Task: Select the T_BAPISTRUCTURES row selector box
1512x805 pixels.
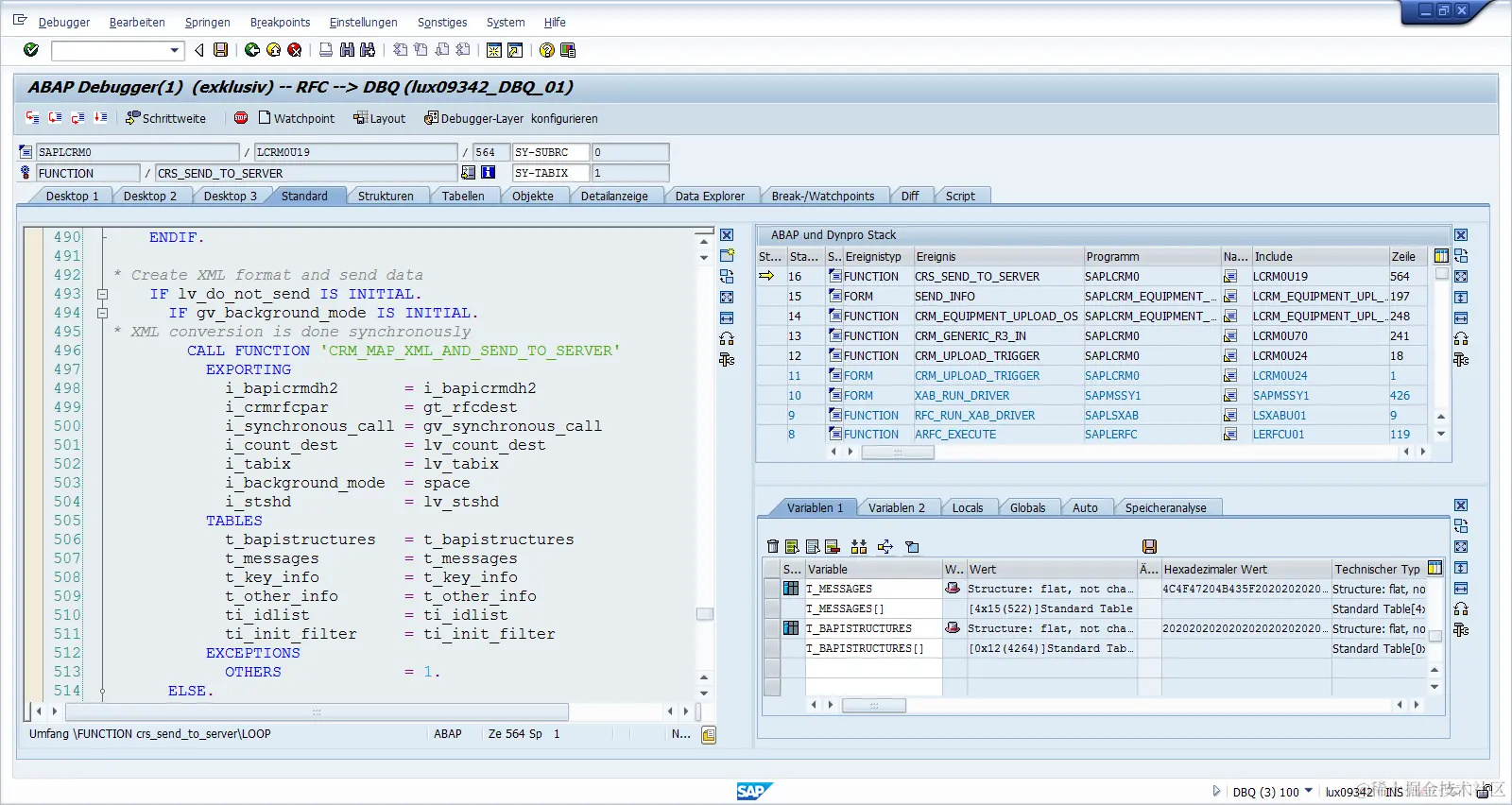Action: pos(772,628)
